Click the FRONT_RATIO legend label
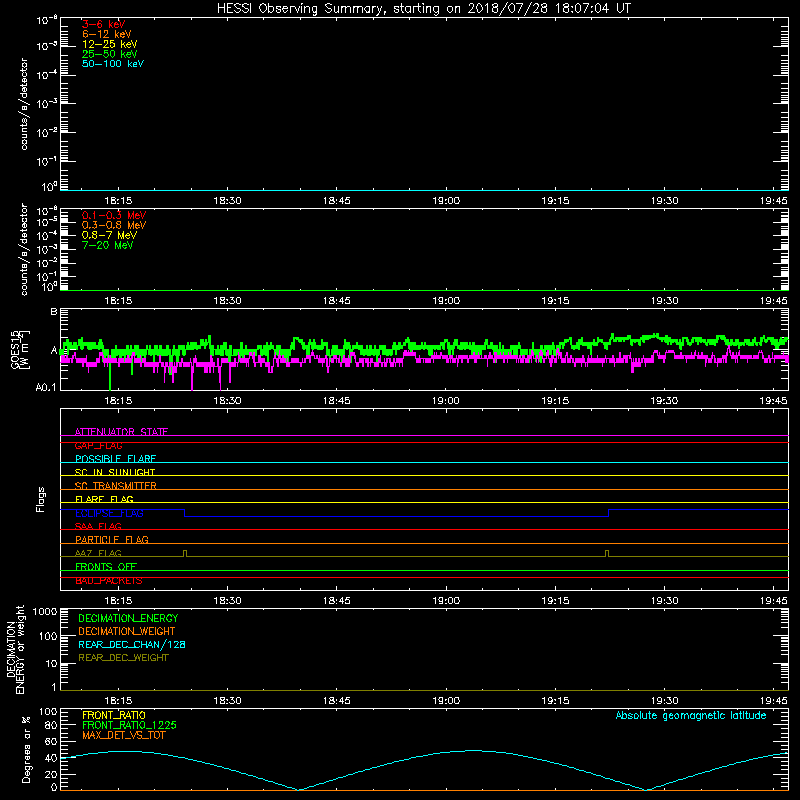Viewport: 800px width, 800px height. coord(114,715)
